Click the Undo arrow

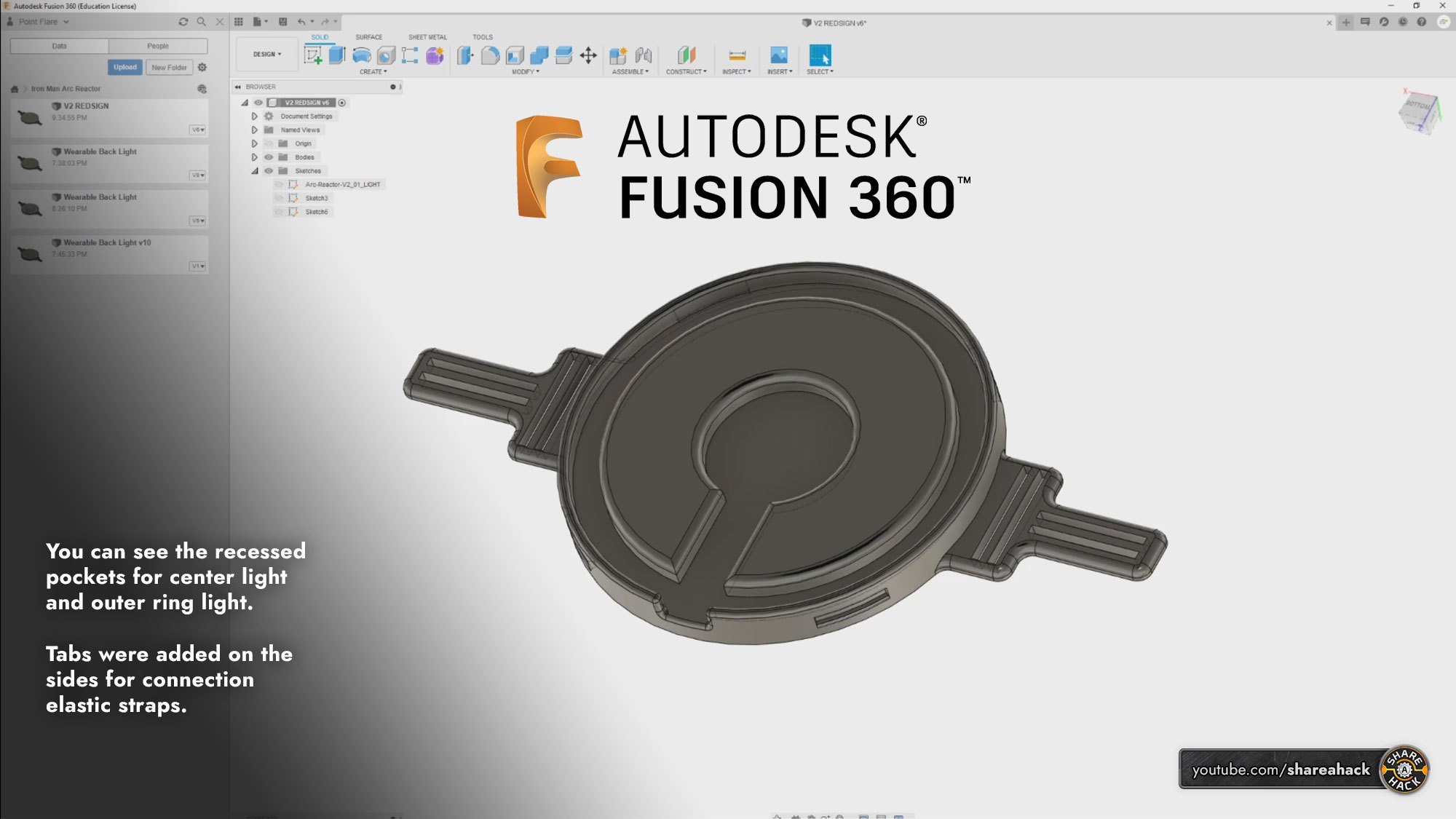301,22
